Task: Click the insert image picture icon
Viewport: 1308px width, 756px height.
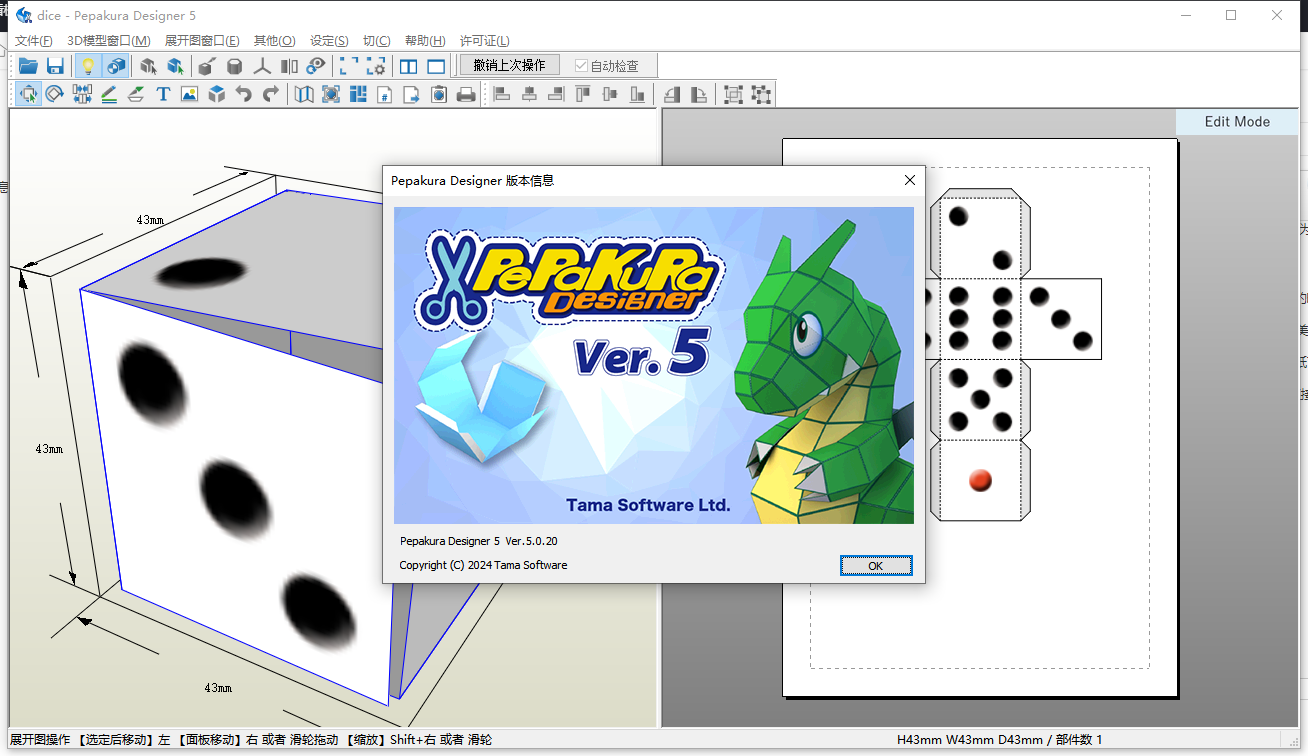Action: coord(190,94)
